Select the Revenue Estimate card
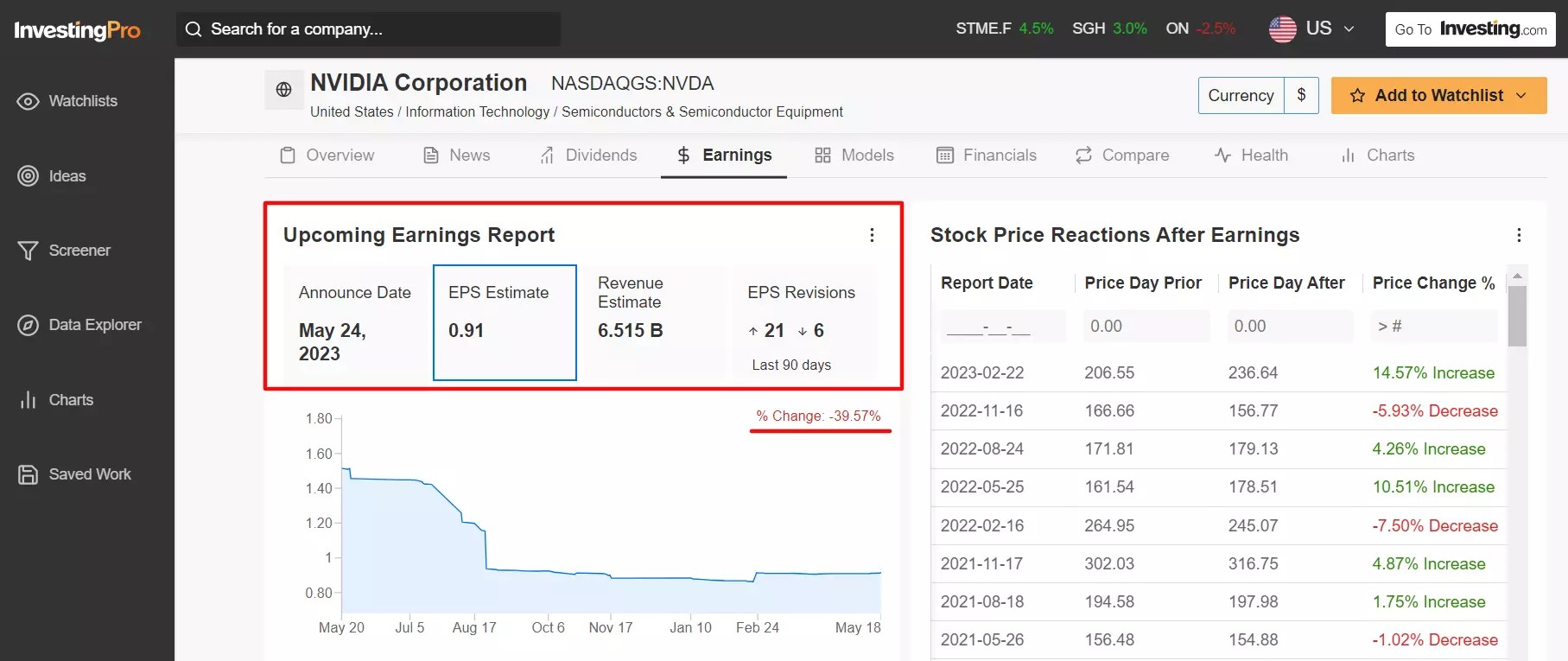1568x661 pixels. [654, 322]
